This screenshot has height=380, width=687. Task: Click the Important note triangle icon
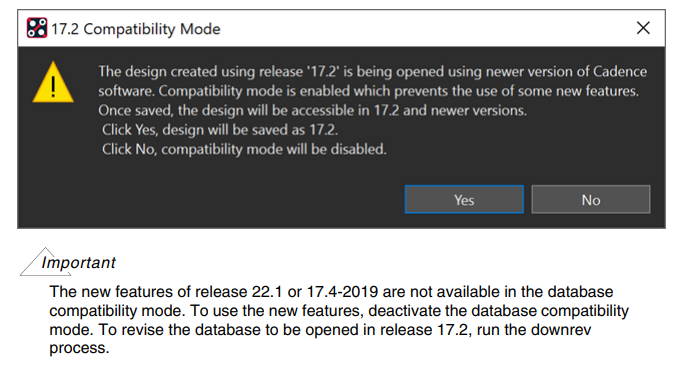(45, 262)
